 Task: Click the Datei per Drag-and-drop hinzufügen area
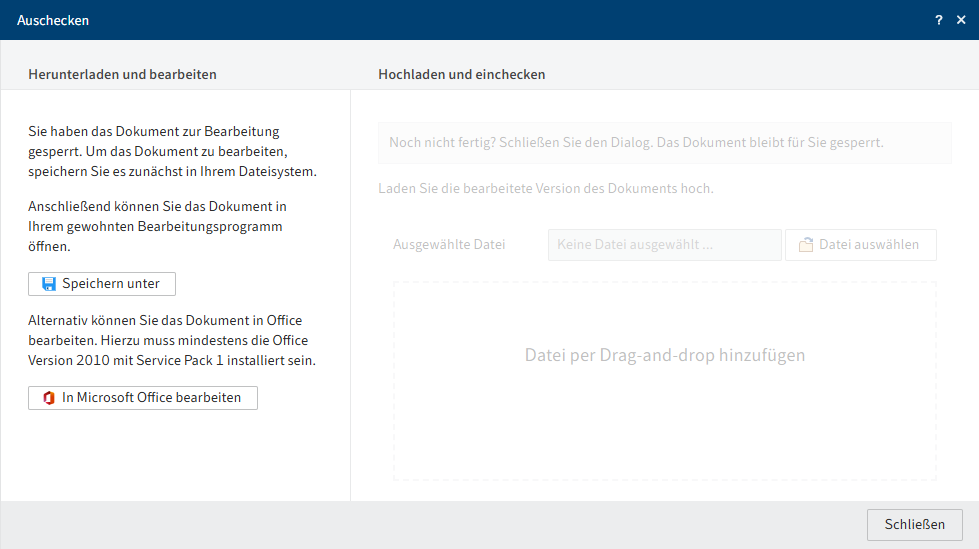[664, 381]
